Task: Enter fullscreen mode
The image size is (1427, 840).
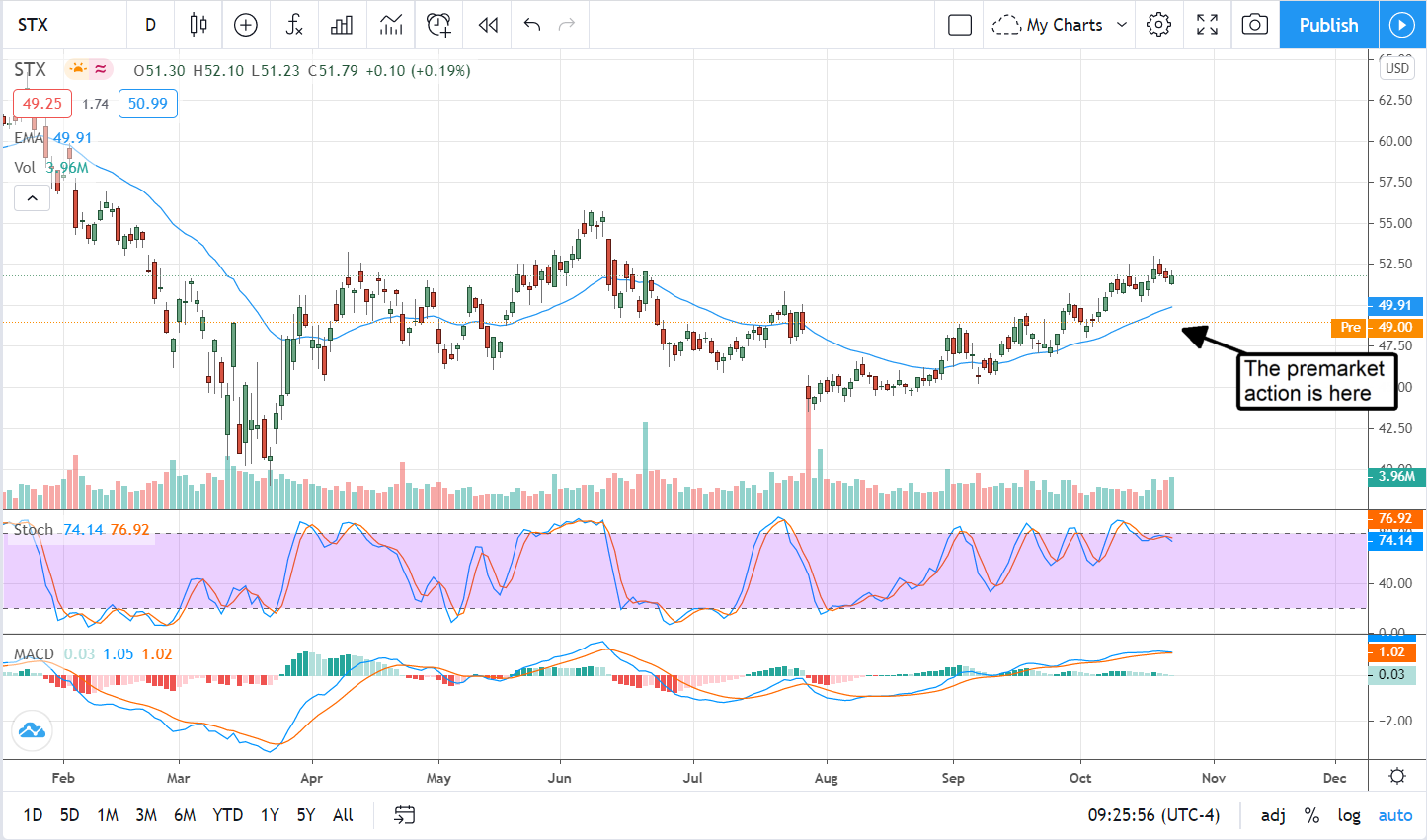Action: pyautogui.click(x=1207, y=25)
